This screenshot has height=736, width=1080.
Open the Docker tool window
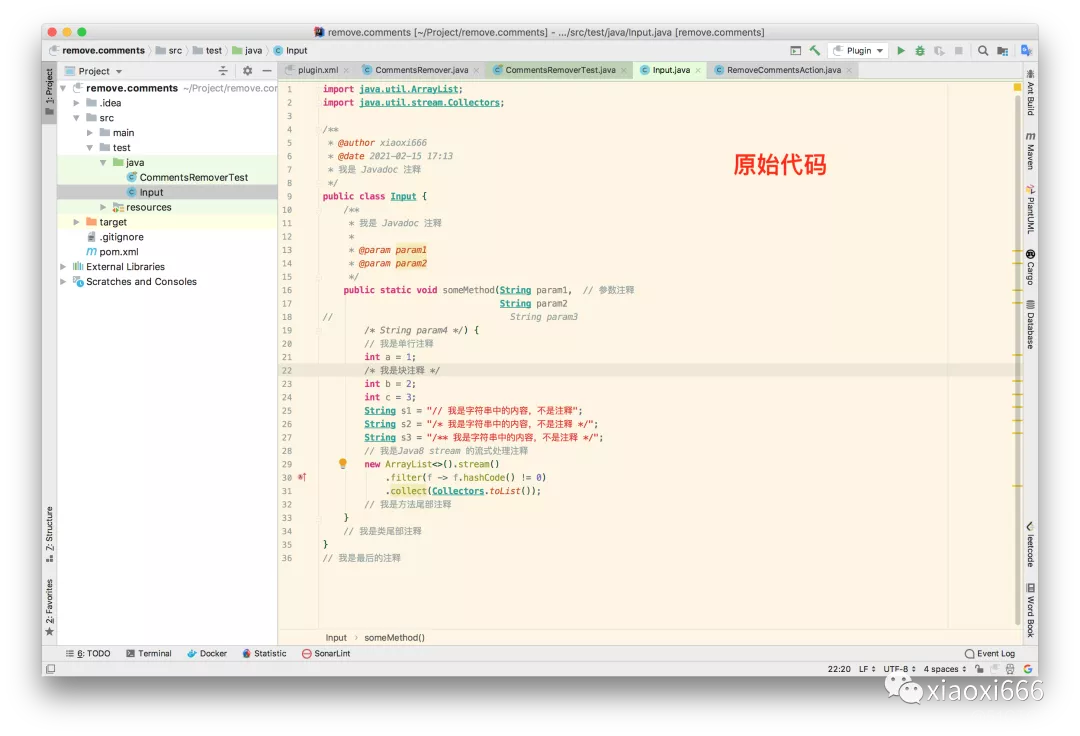(x=207, y=653)
